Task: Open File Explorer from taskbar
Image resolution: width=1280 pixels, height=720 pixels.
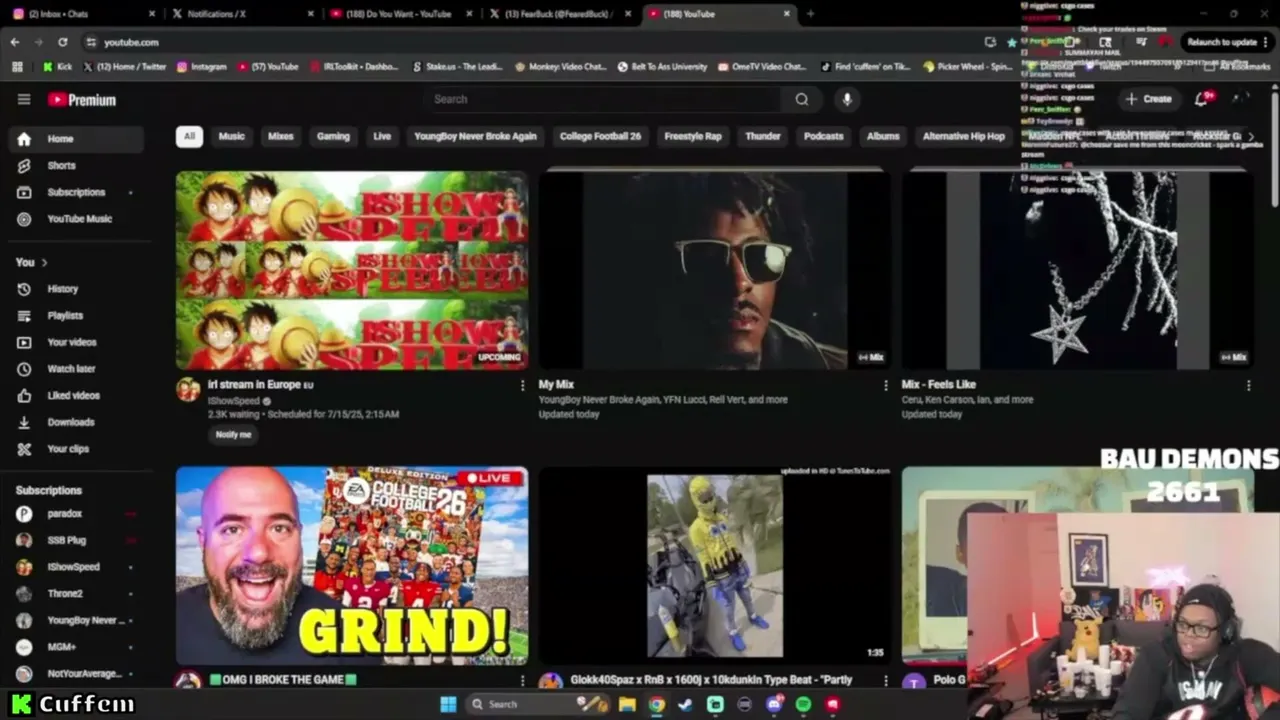Action: 627,704
